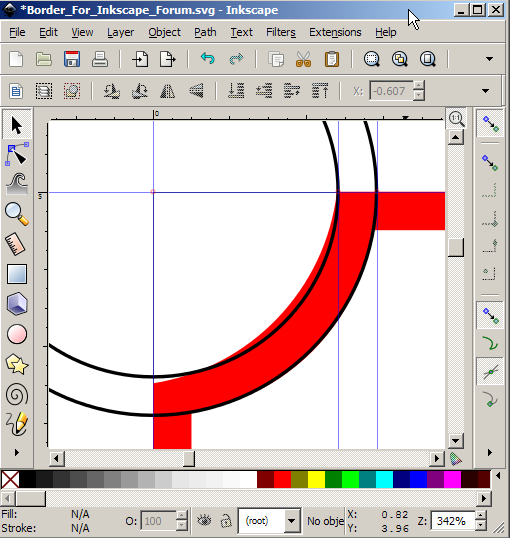Click the Copy icon
Image resolution: width=510 pixels, height=538 pixels.
[276, 59]
